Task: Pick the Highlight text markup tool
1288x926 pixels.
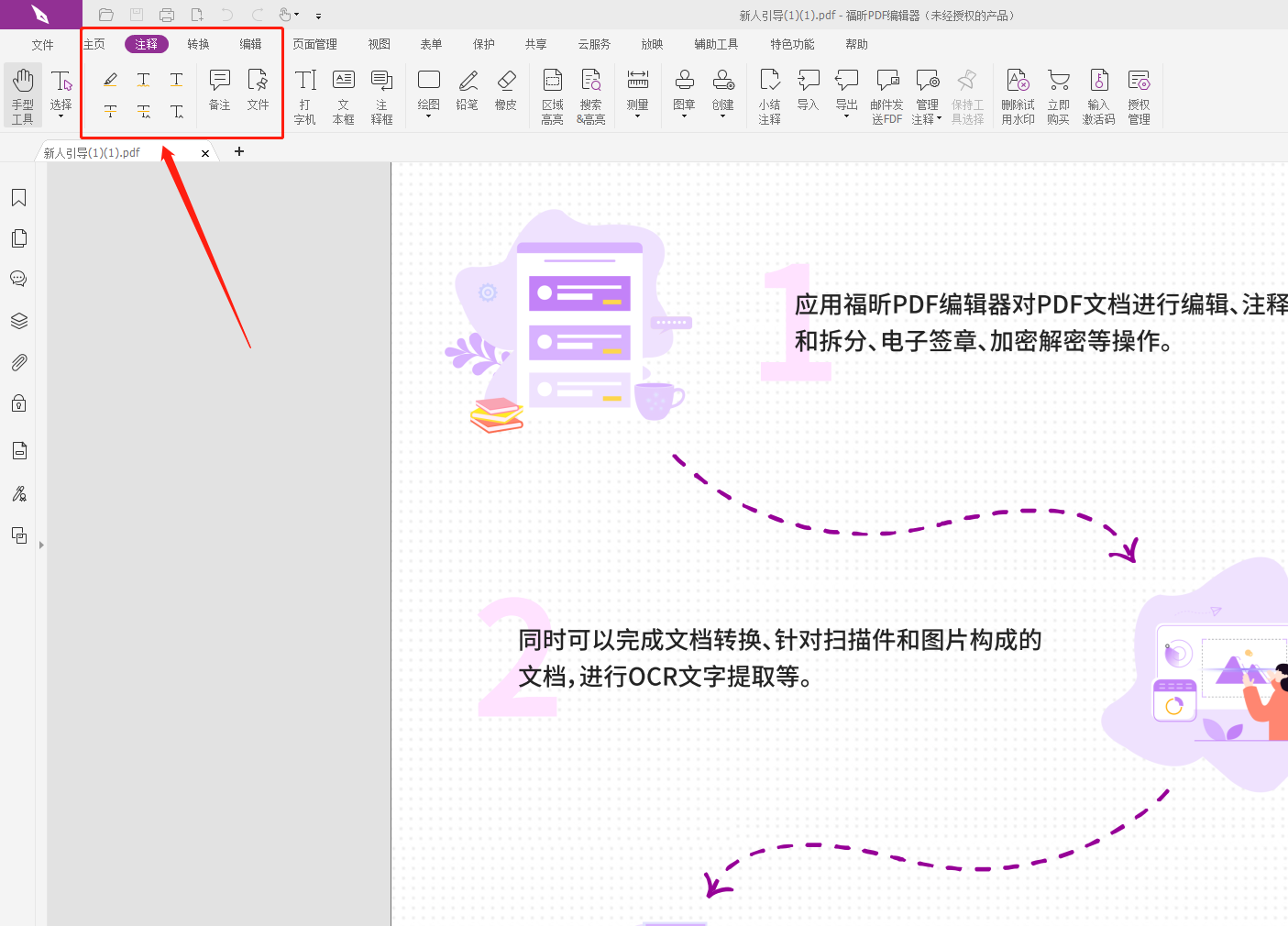Action: [110, 80]
